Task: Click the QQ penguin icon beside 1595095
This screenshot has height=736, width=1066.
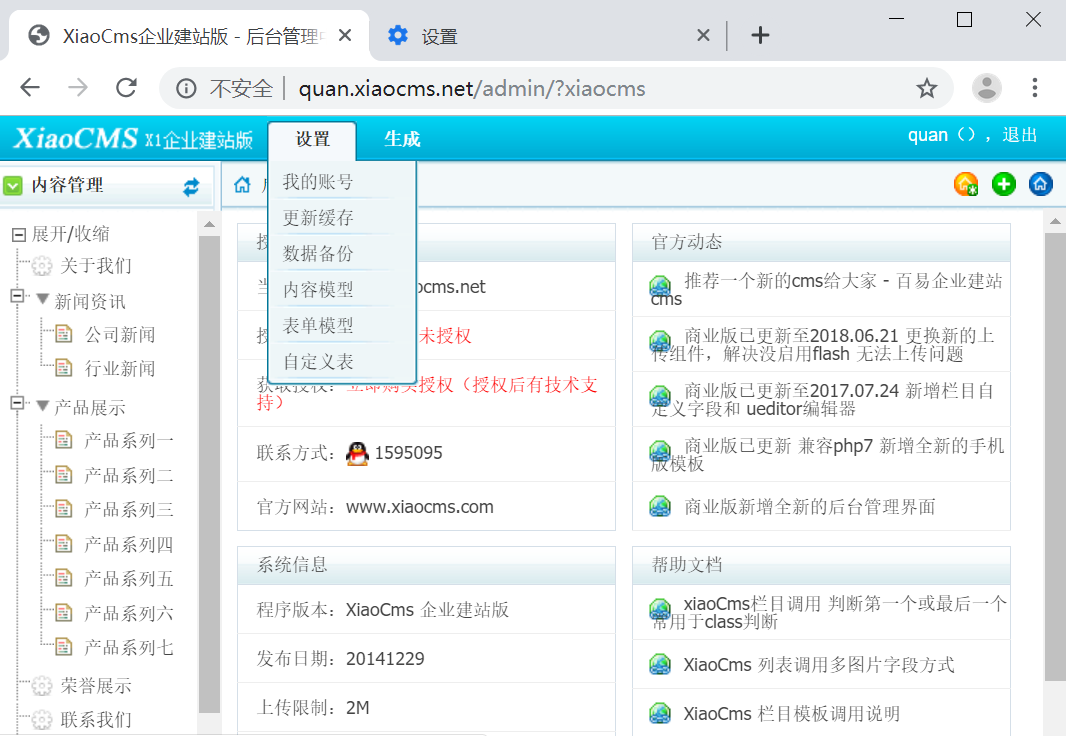Action: point(358,453)
